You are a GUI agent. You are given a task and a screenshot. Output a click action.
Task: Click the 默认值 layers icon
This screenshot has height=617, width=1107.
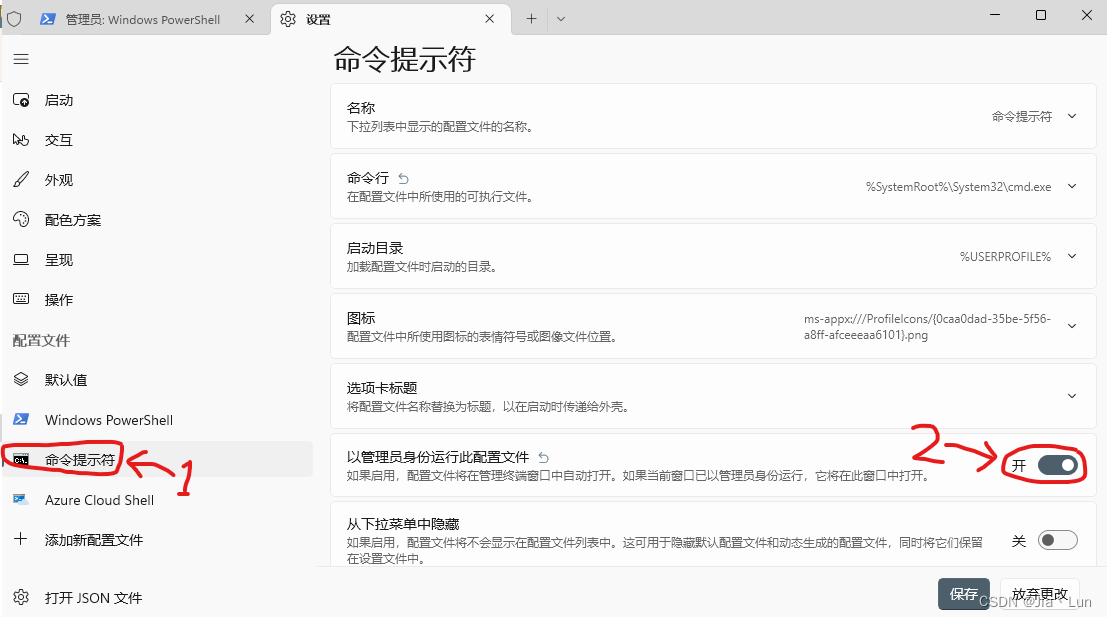point(21,379)
